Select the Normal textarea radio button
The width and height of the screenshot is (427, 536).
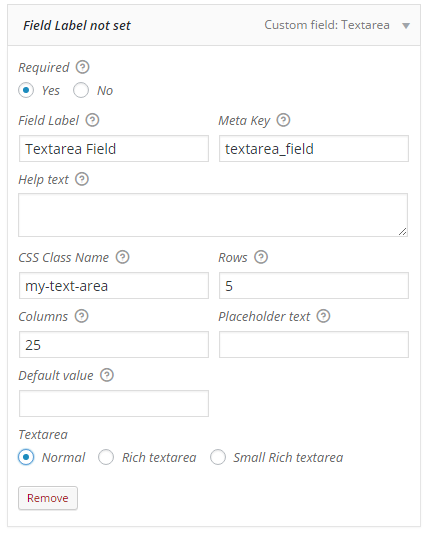[26, 457]
